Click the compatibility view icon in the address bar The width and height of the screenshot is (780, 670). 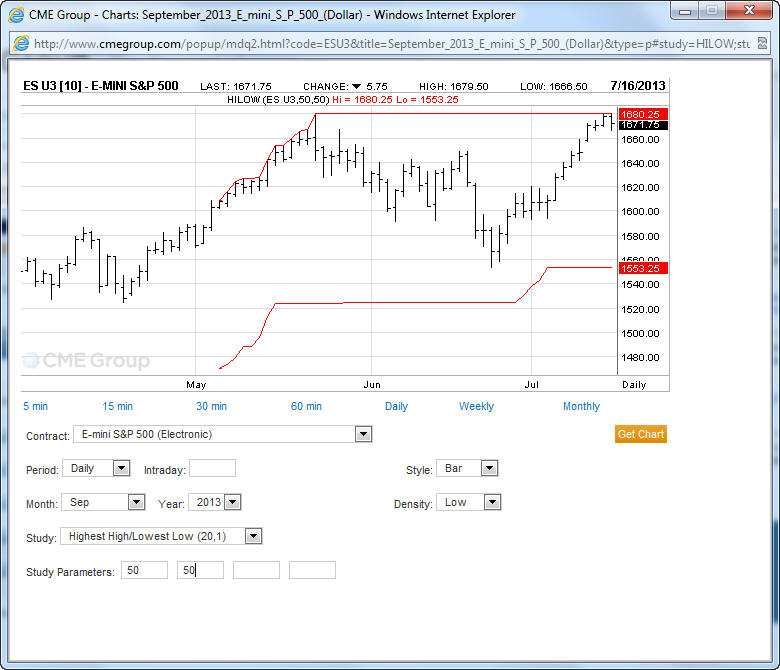tap(762, 43)
